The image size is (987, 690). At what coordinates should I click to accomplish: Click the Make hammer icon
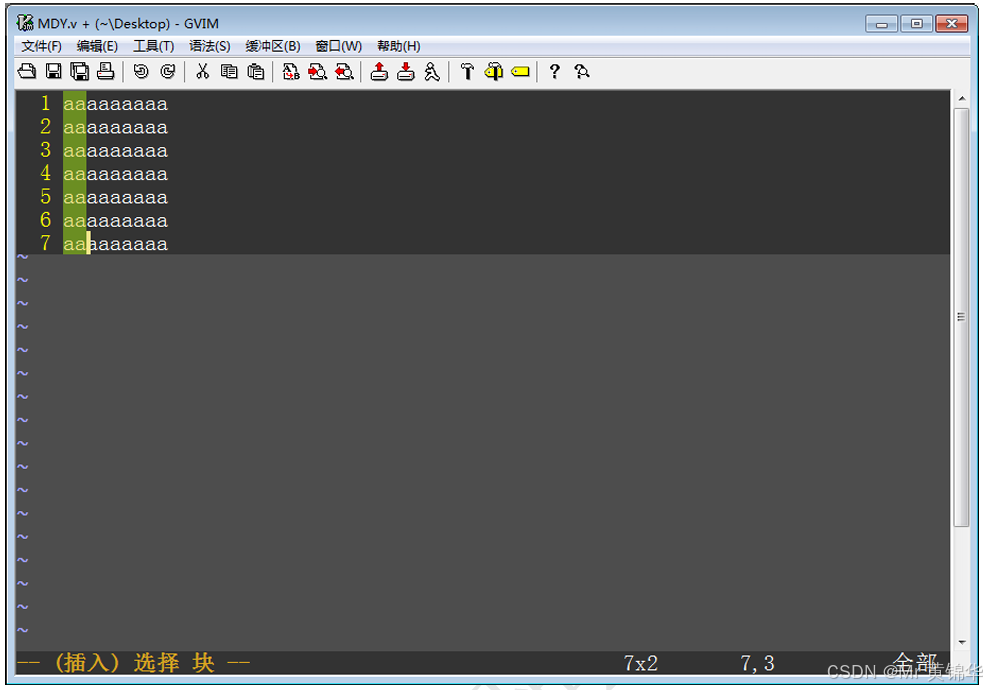click(x=467, y=72)
